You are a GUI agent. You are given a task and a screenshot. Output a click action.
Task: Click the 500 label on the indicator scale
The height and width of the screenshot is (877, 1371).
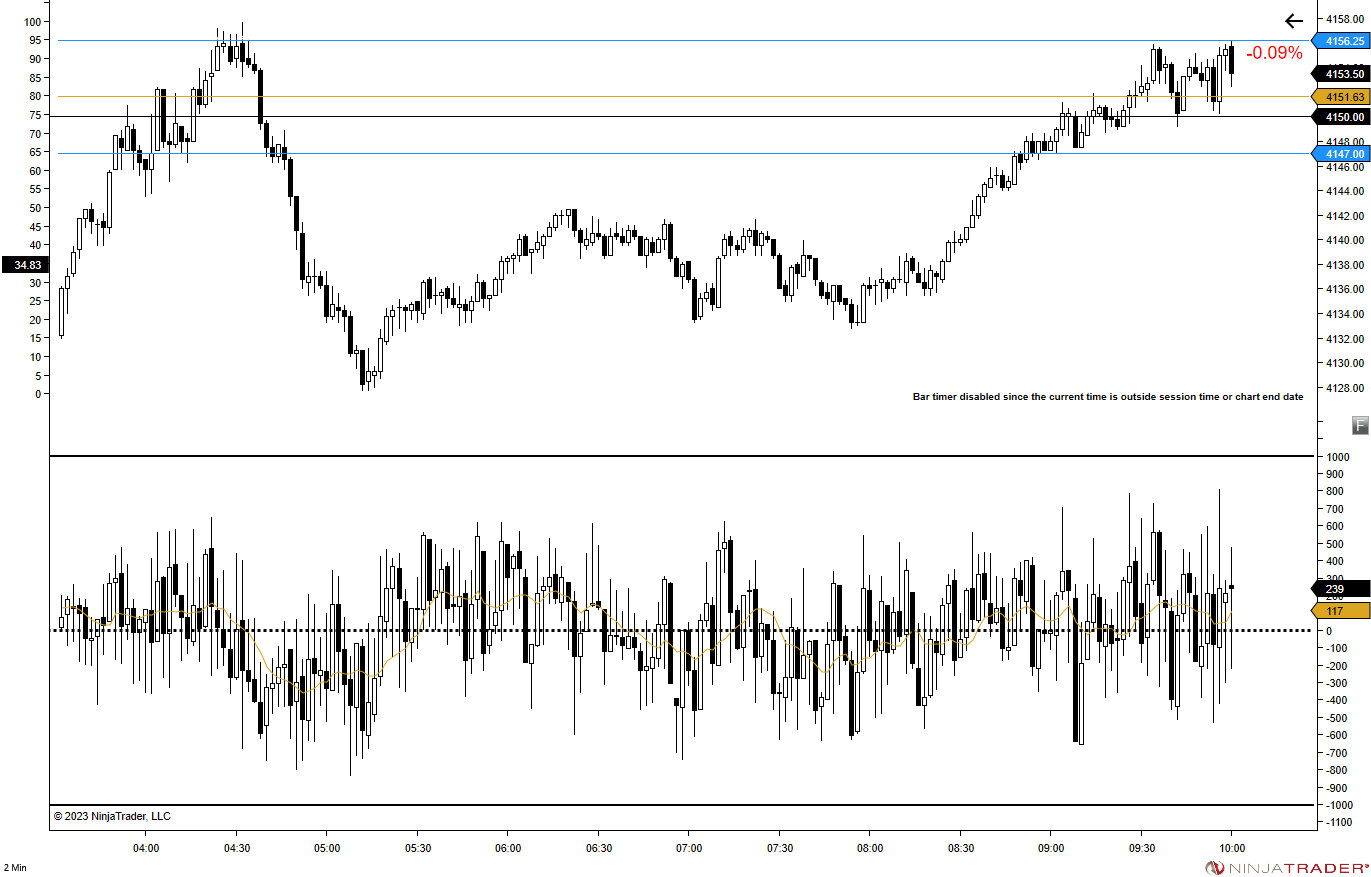(1335, 544)
